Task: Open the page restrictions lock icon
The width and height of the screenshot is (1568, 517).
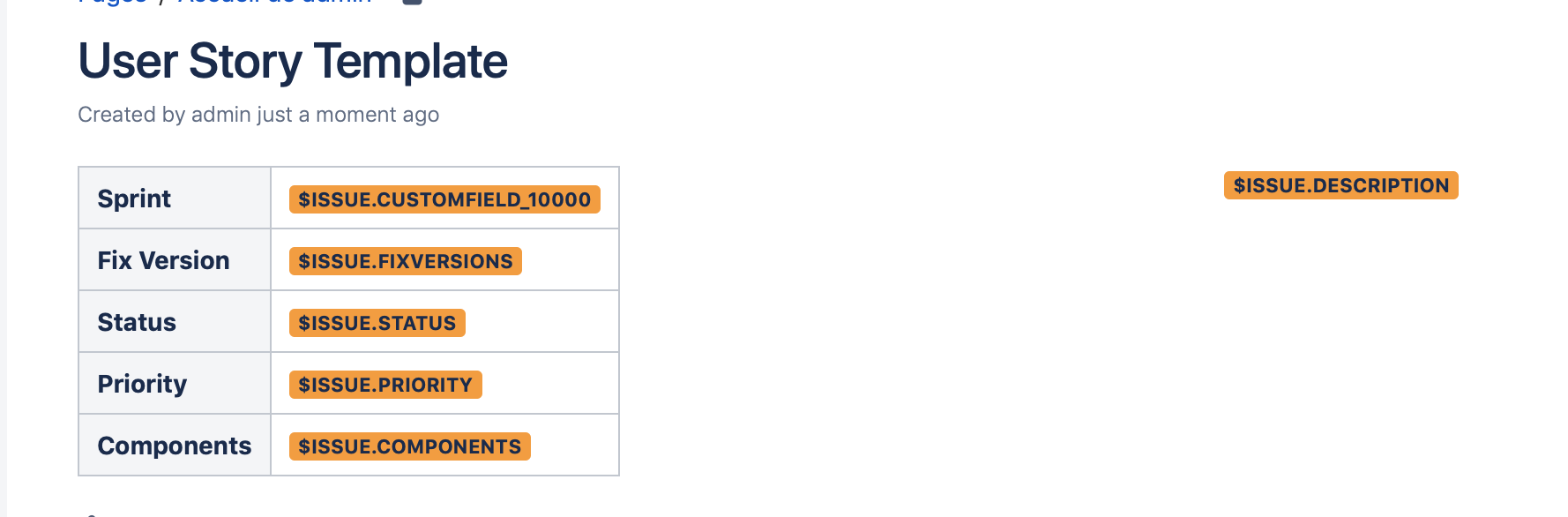Action: (x=412, y=2)
